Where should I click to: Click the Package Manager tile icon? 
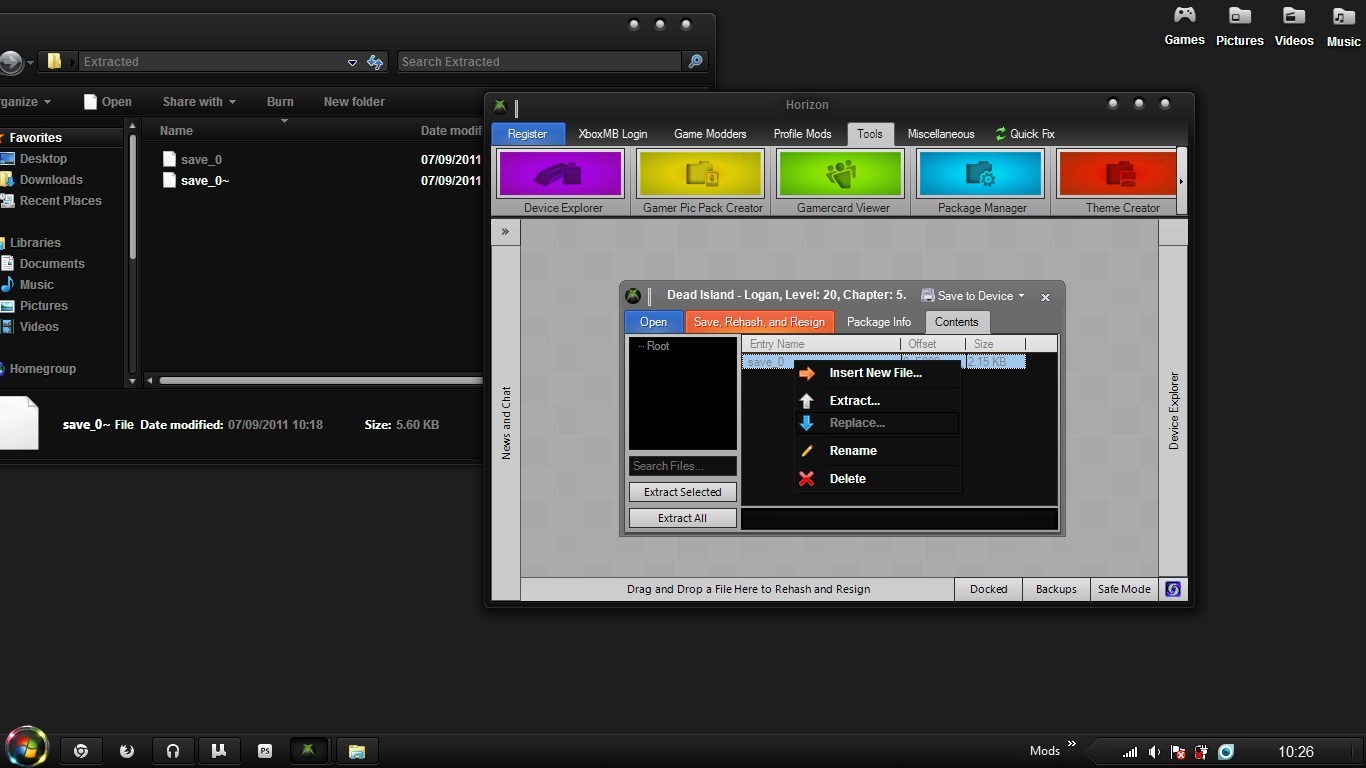981,175
